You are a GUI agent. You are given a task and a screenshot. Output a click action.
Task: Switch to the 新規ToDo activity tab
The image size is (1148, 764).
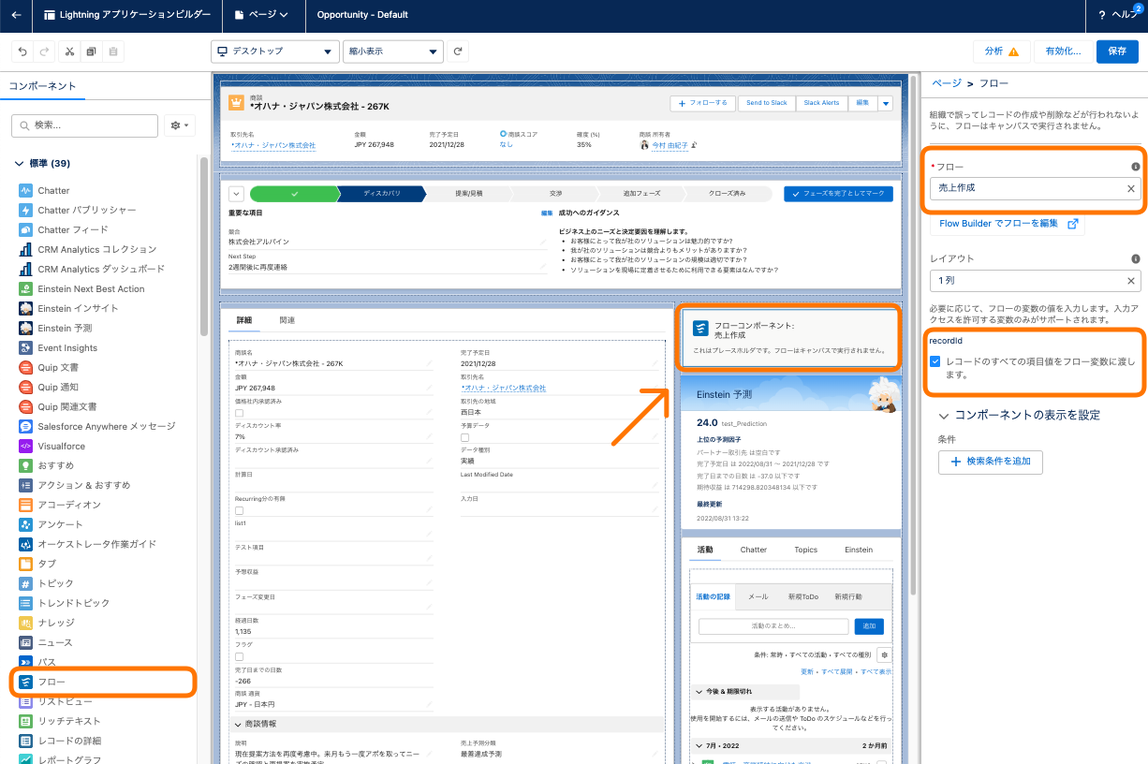click(x=803, y=596)
